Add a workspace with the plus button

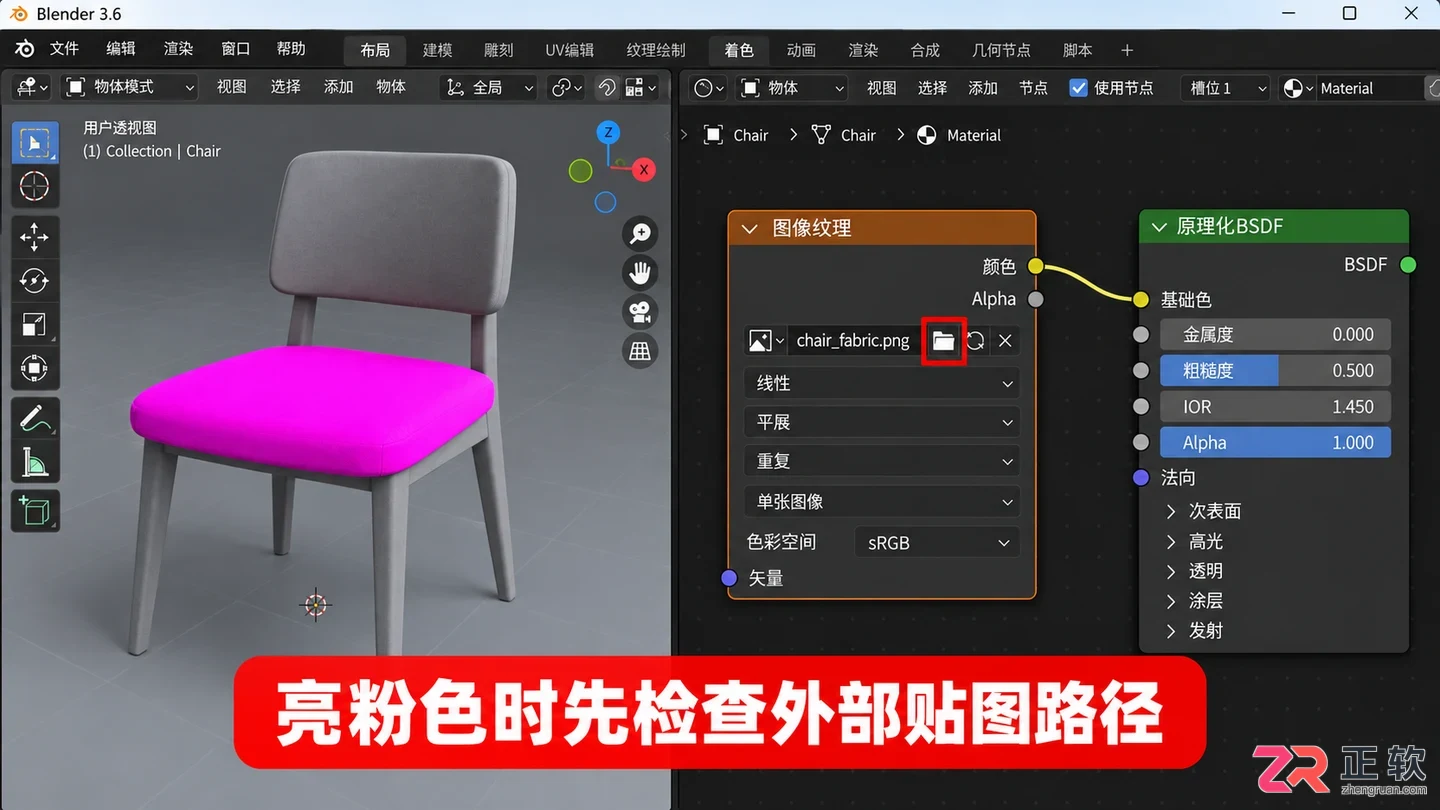click(1127, 50)
